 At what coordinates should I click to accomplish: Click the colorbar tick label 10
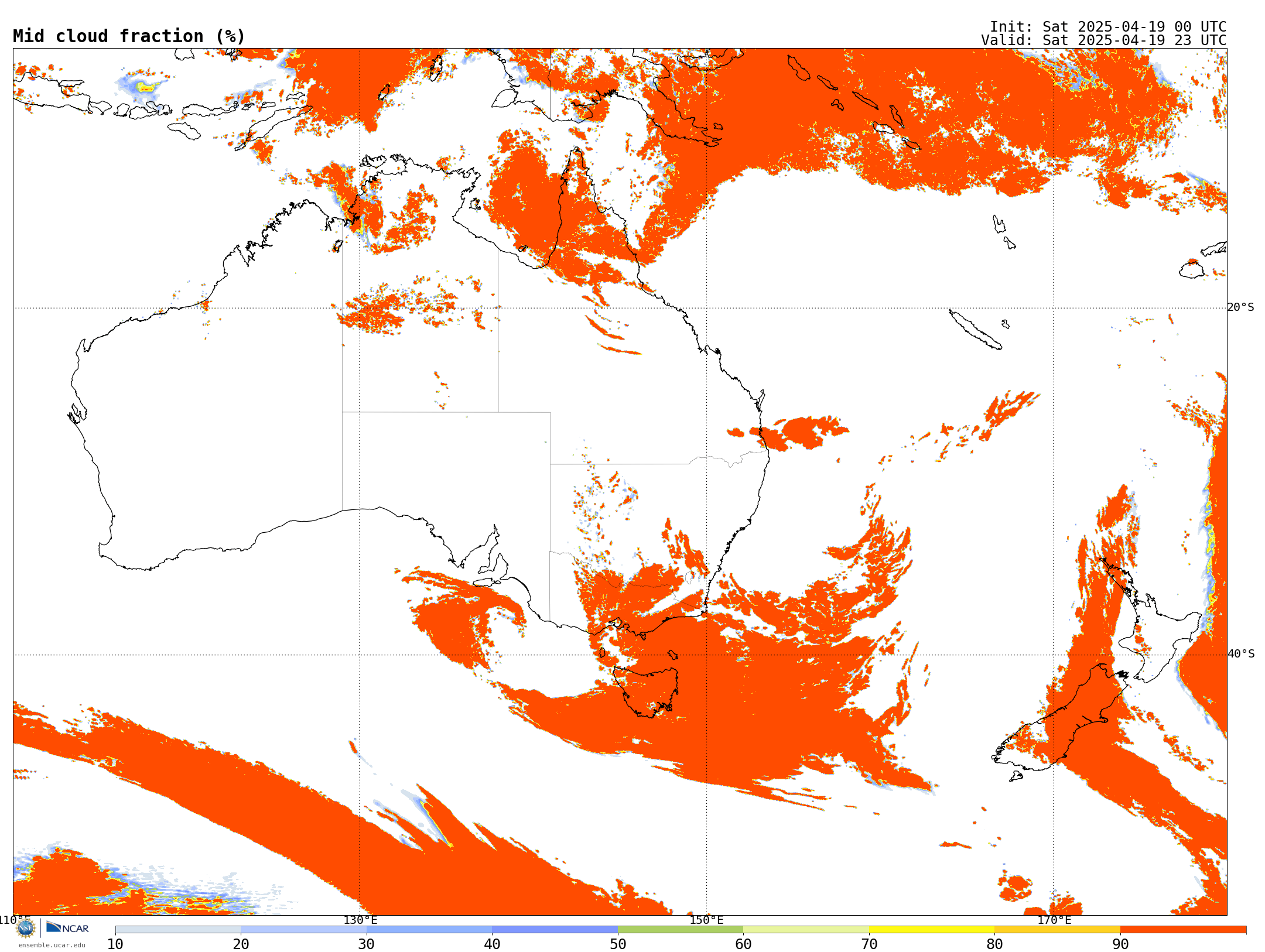tap(115, 944)
